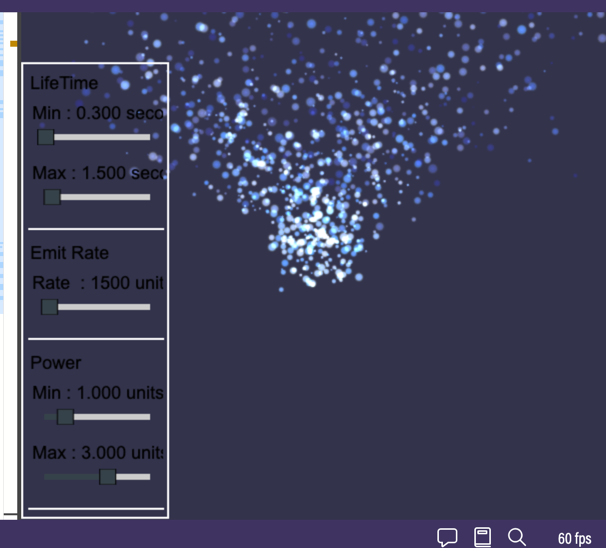This screenshot has width=606, height=548.
Task: Click the Power Min slider handle
Action: click(x=65, y=417)
